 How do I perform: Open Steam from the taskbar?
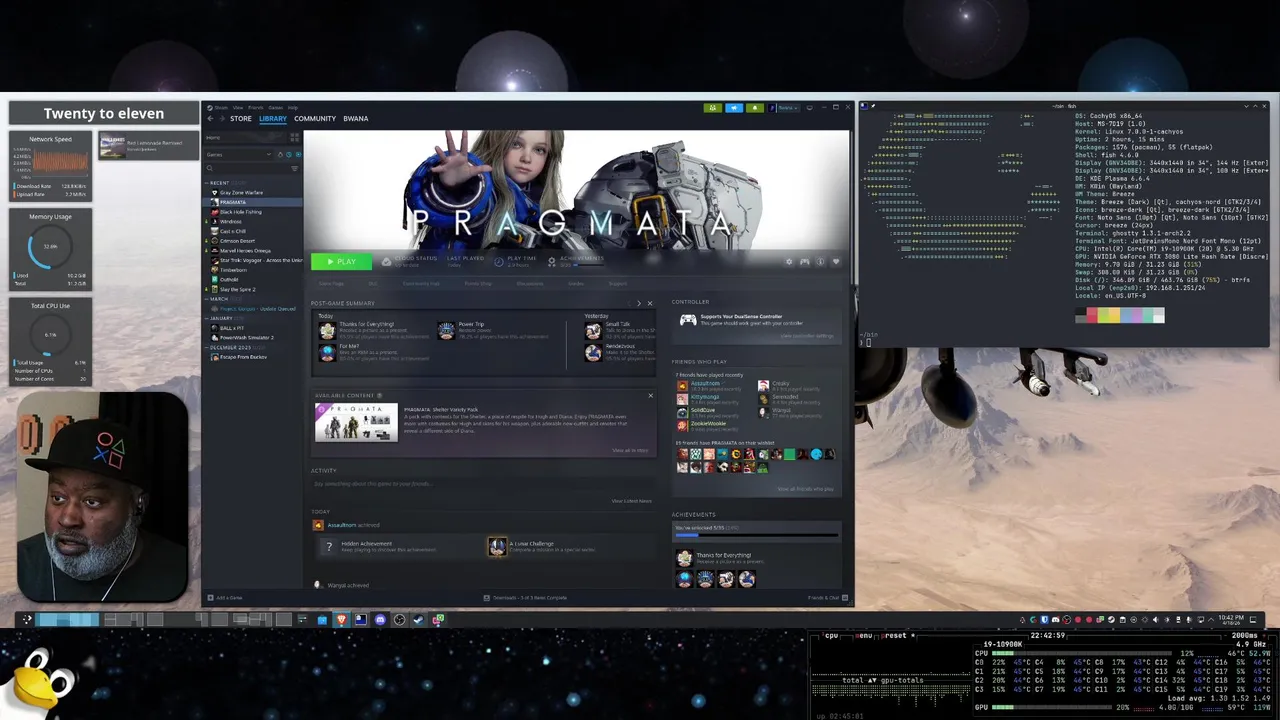(x=418, y=619)
